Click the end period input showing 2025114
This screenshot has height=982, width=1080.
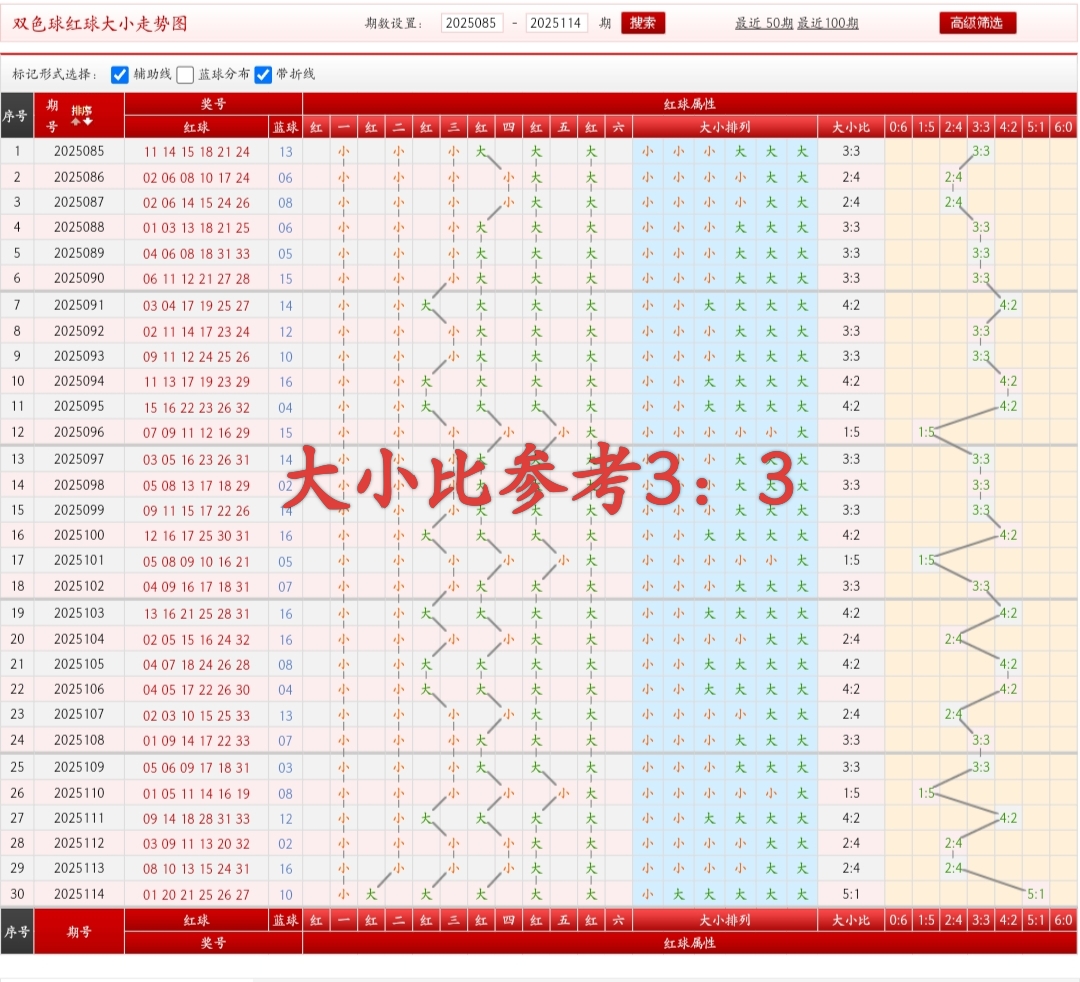coord(557,22)
